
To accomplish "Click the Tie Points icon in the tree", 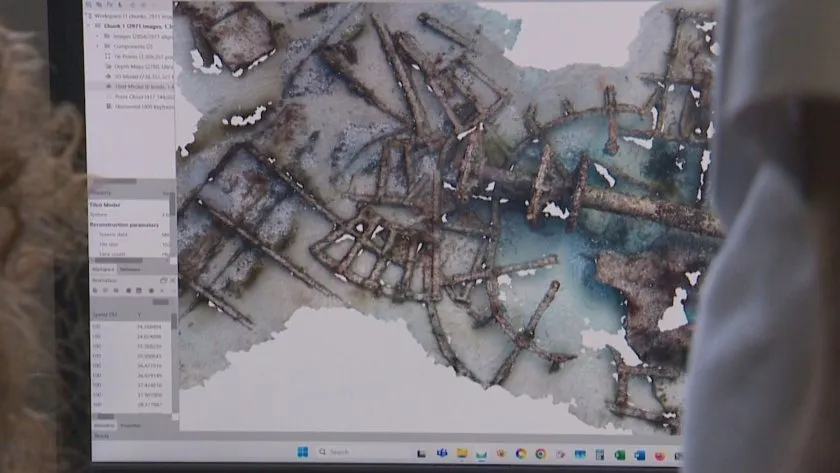I will point(106,57).
